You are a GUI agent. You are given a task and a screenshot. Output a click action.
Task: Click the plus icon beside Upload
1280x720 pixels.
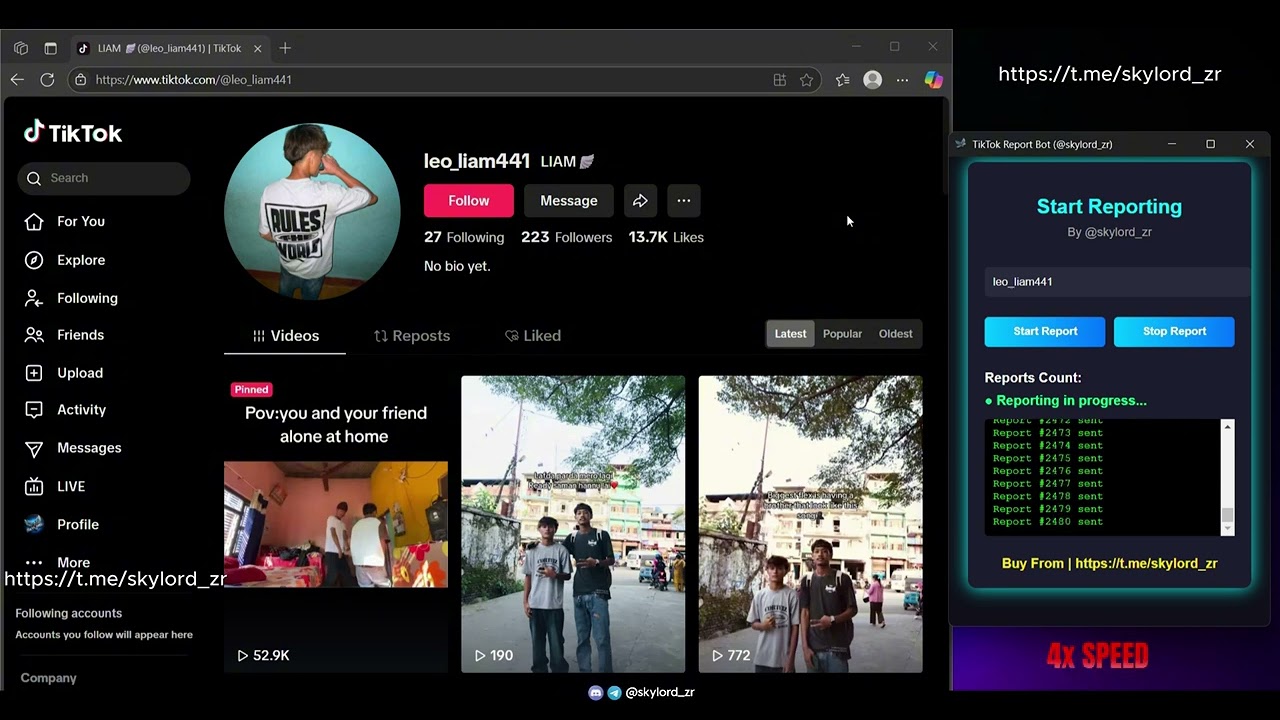tap(34, 373)
